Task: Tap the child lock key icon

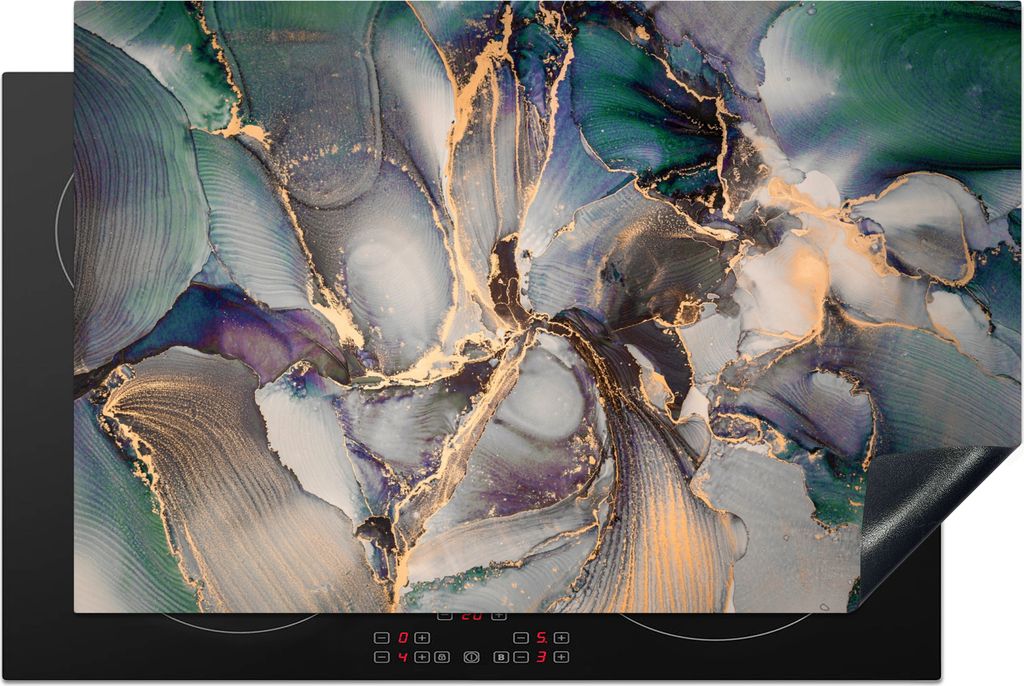Action: [x=442, y=657]
